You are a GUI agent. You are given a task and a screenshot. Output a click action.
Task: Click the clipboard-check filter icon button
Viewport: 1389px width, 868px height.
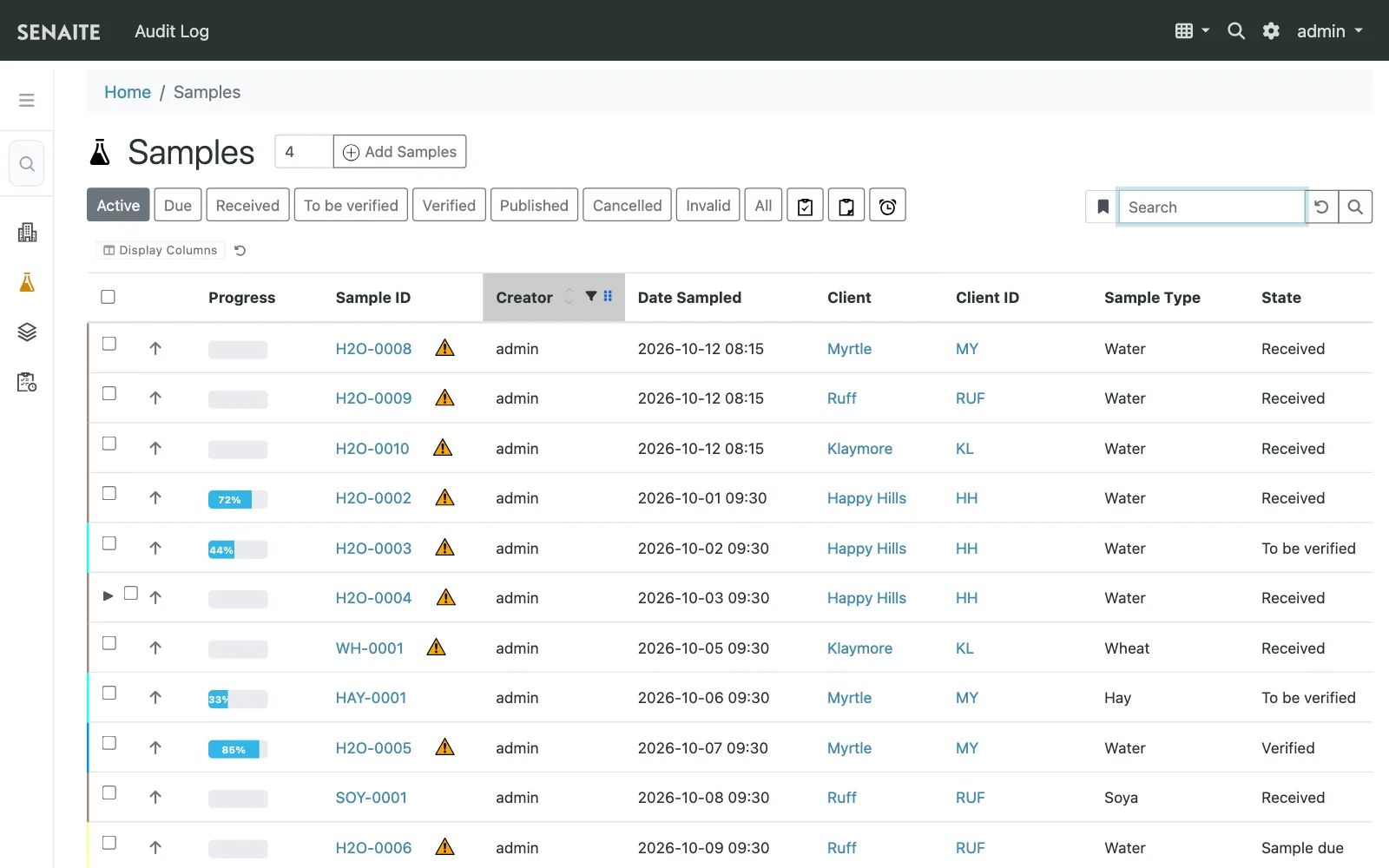(x=805, y=205)
